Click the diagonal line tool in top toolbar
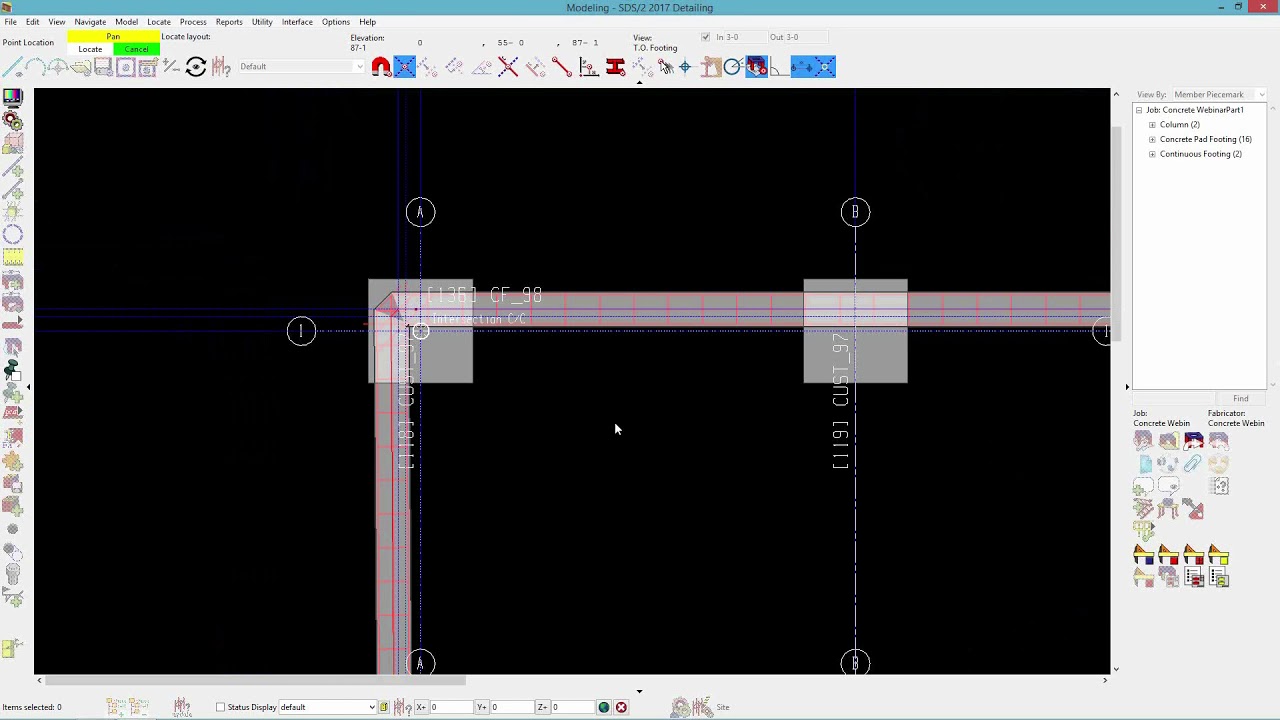 [13, 67]
